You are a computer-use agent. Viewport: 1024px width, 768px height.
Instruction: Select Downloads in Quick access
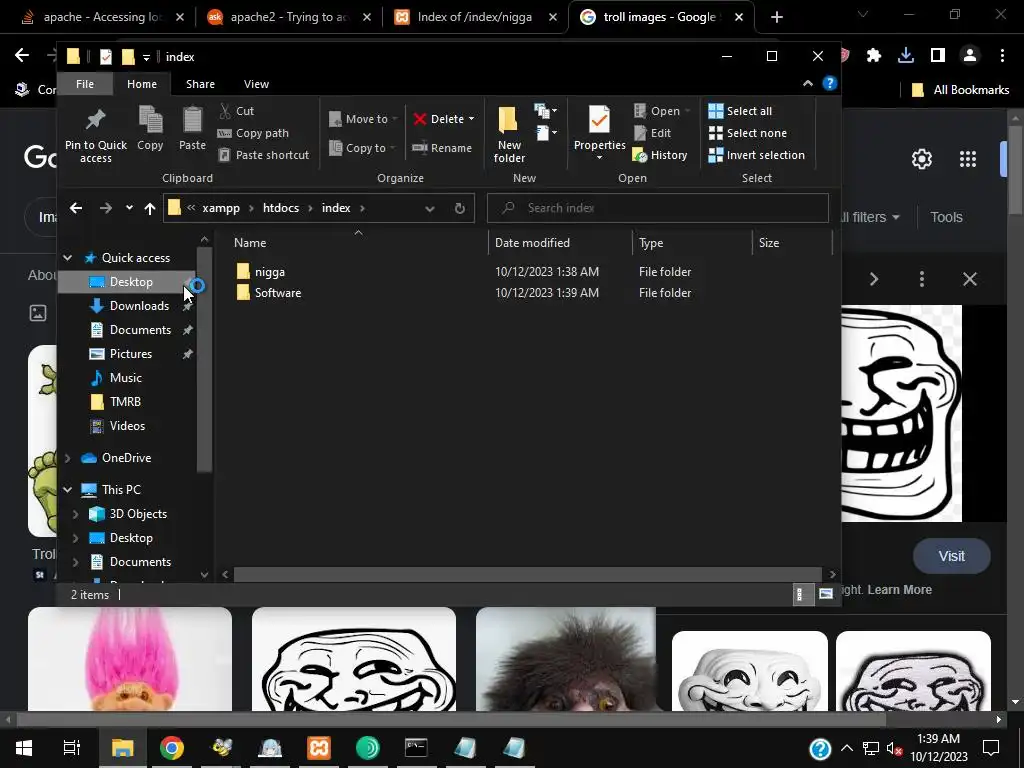pyautogui.click(x=139, y=306)
